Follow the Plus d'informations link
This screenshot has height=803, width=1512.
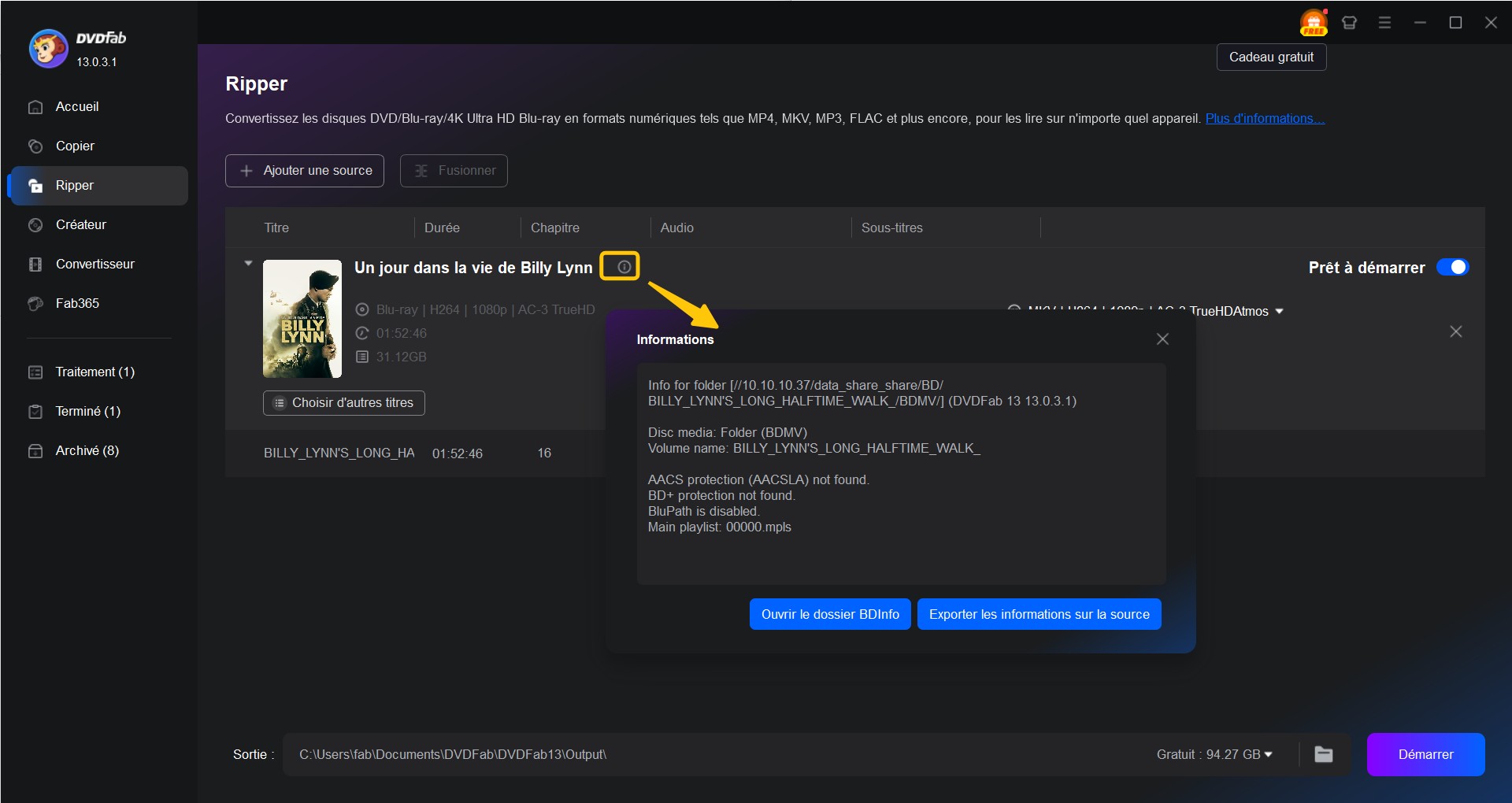point(1265,118)
